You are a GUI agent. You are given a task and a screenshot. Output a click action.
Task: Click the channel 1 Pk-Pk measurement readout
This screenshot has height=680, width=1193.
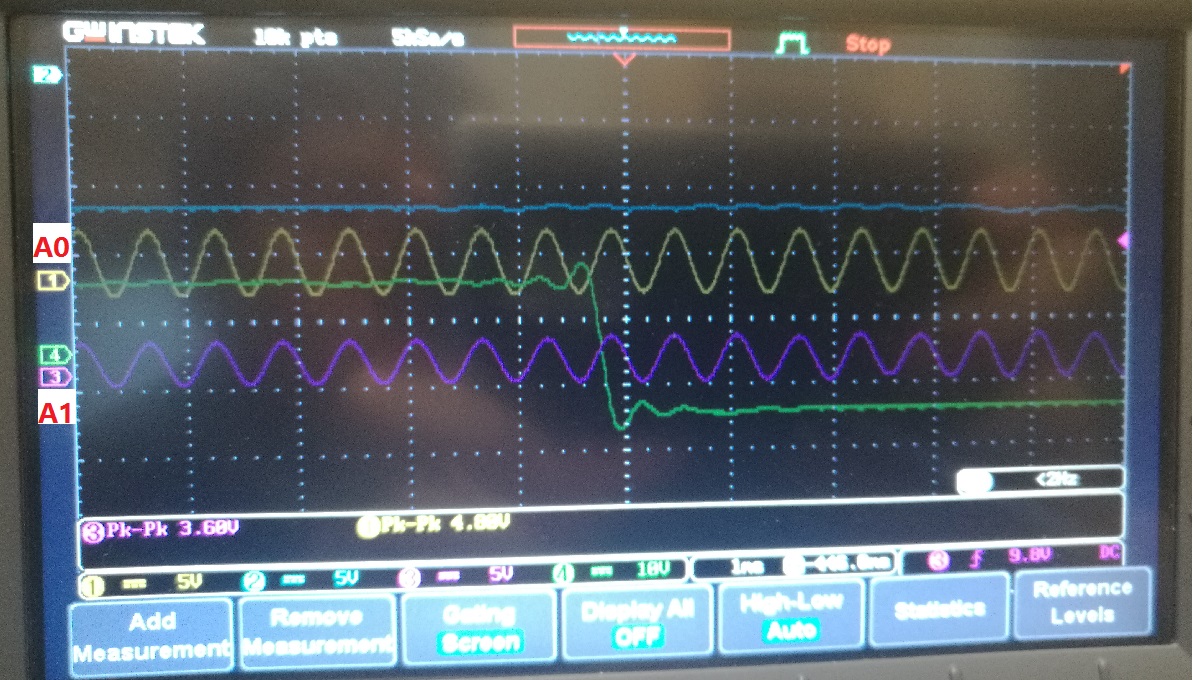[x=432, y=524]
